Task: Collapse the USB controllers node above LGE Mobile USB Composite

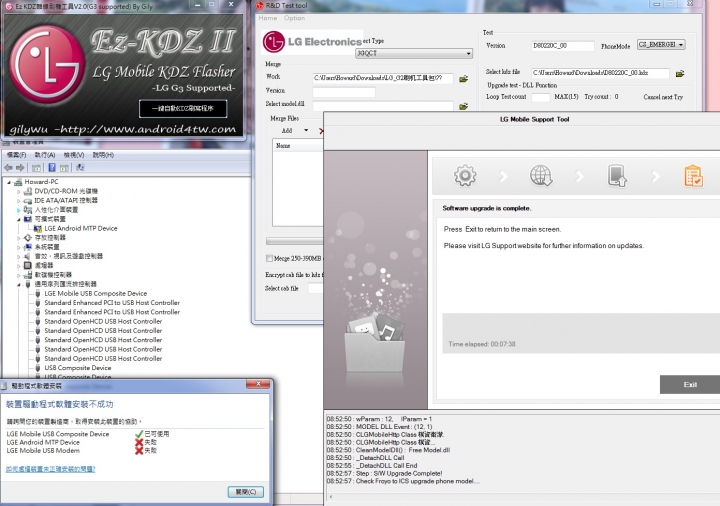Action: [19, 285]
